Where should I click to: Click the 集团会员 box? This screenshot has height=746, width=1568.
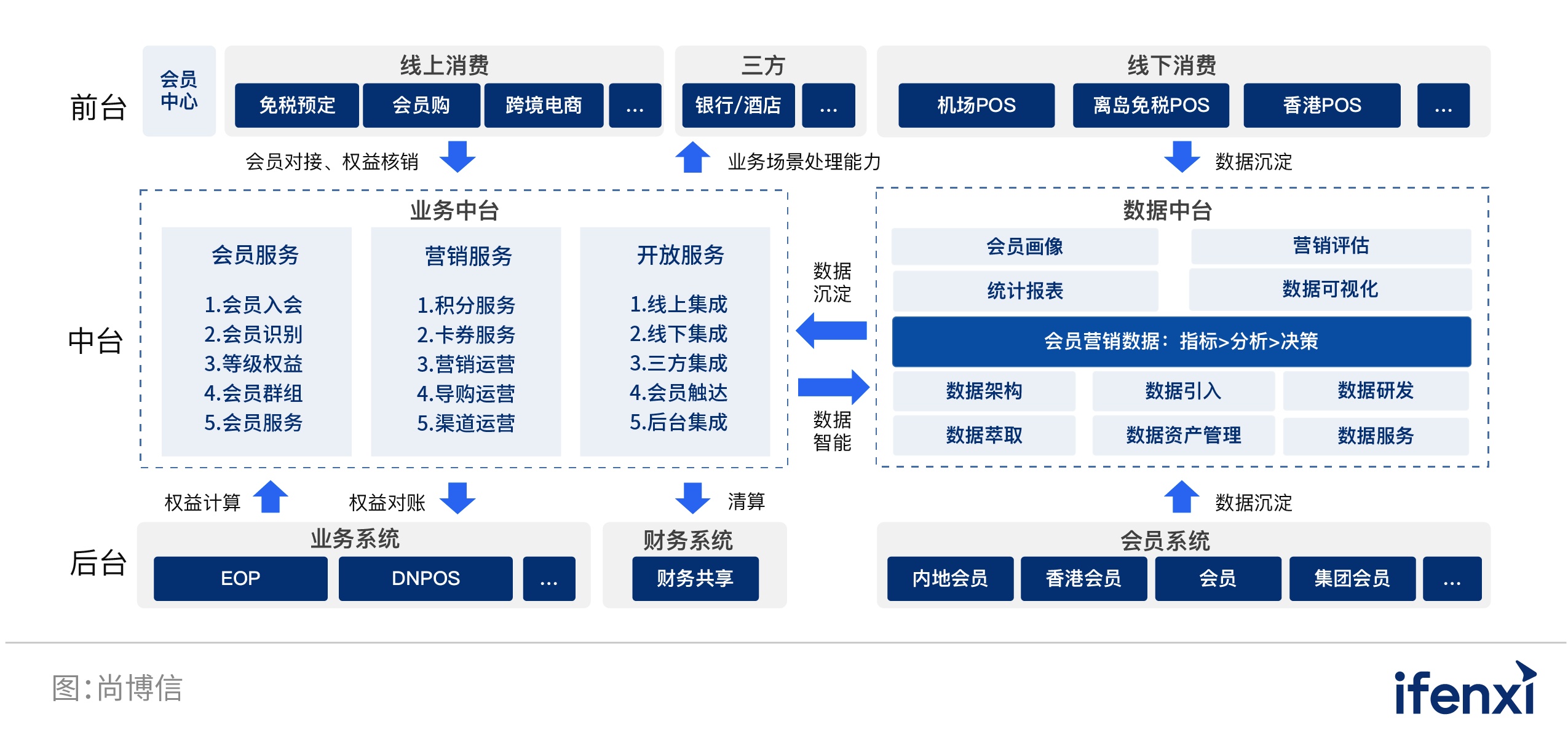1352,578
